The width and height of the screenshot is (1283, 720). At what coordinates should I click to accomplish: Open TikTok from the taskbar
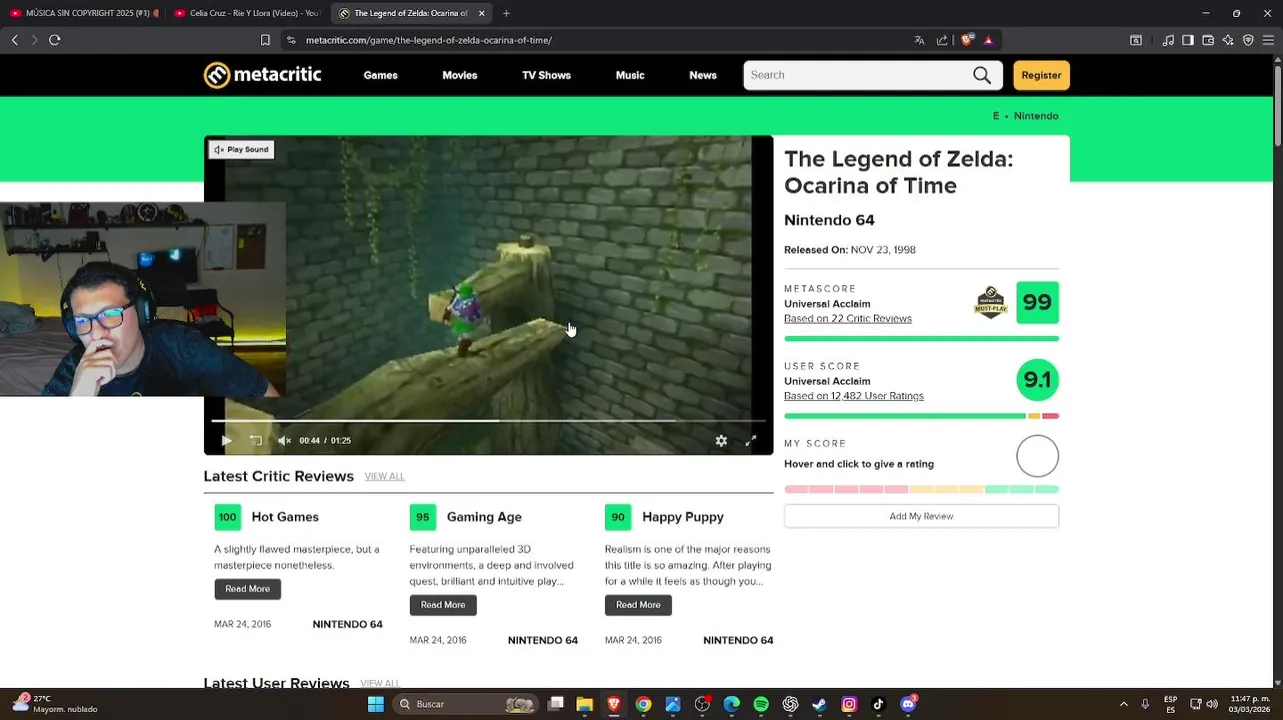point(878,704)
